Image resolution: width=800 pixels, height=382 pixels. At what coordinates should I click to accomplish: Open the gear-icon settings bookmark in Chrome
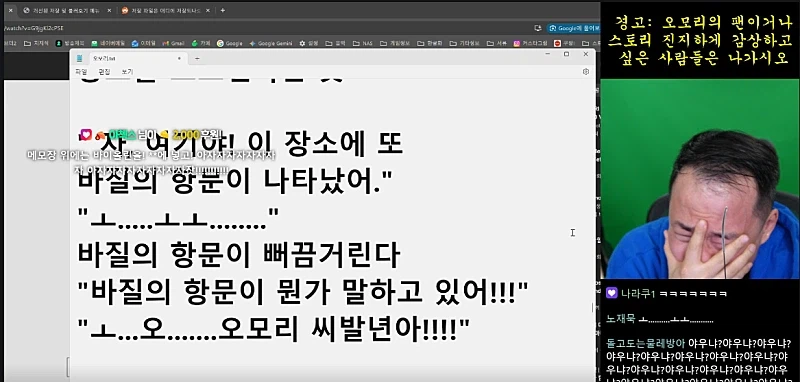309,43
